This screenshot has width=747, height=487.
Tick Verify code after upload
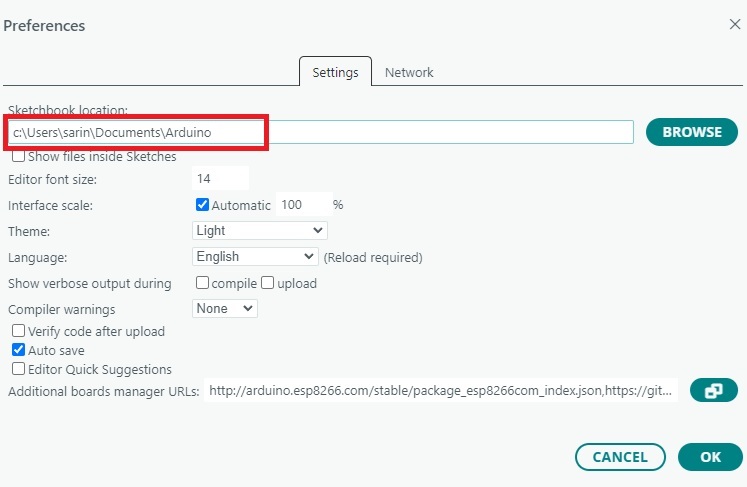(x=19, y=331)
